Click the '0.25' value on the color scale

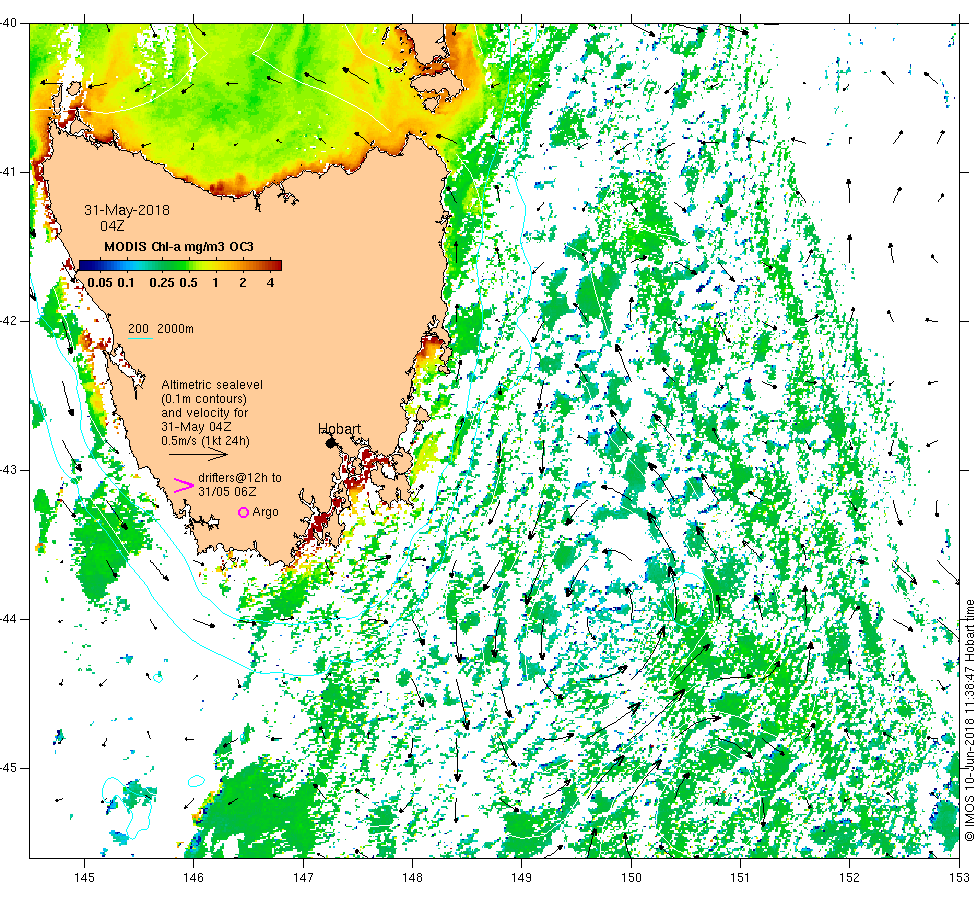pos(162,282)
